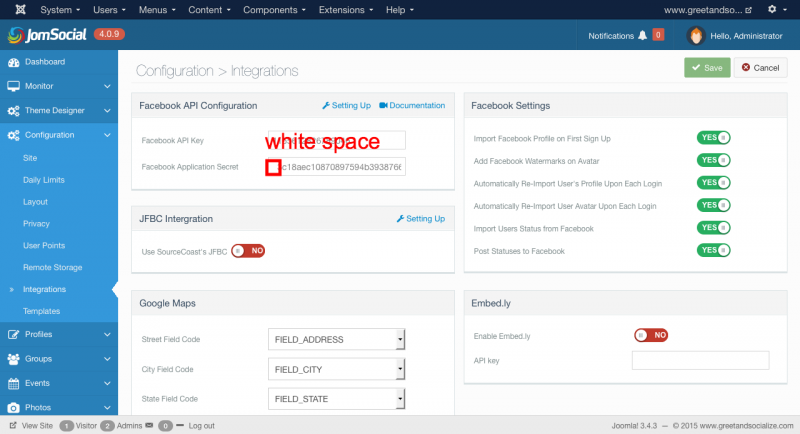The width and height of the screenshot is (800, 434).
Task: Enable the Embed.ly switch
Action: (651, 335)
